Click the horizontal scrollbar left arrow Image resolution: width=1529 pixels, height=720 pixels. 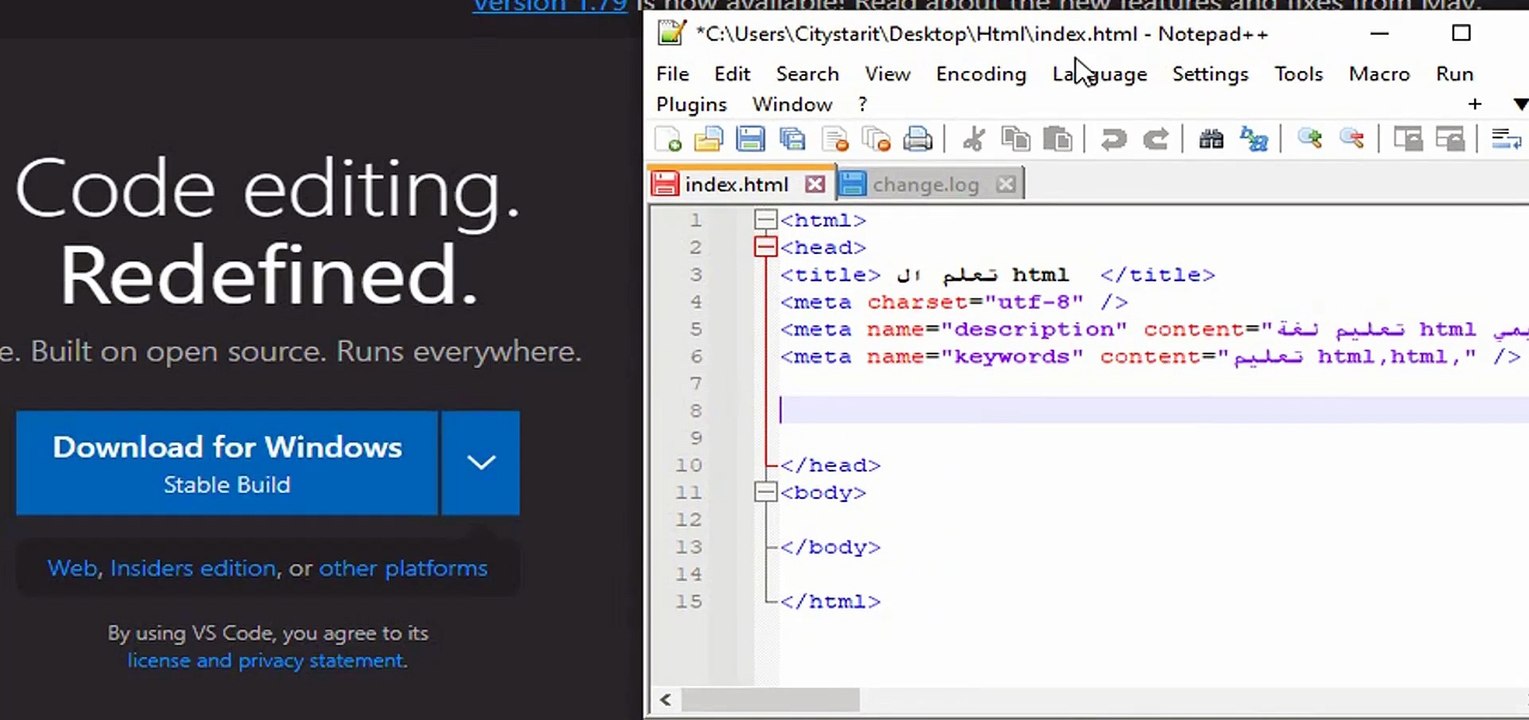click(x=666, y=699)
